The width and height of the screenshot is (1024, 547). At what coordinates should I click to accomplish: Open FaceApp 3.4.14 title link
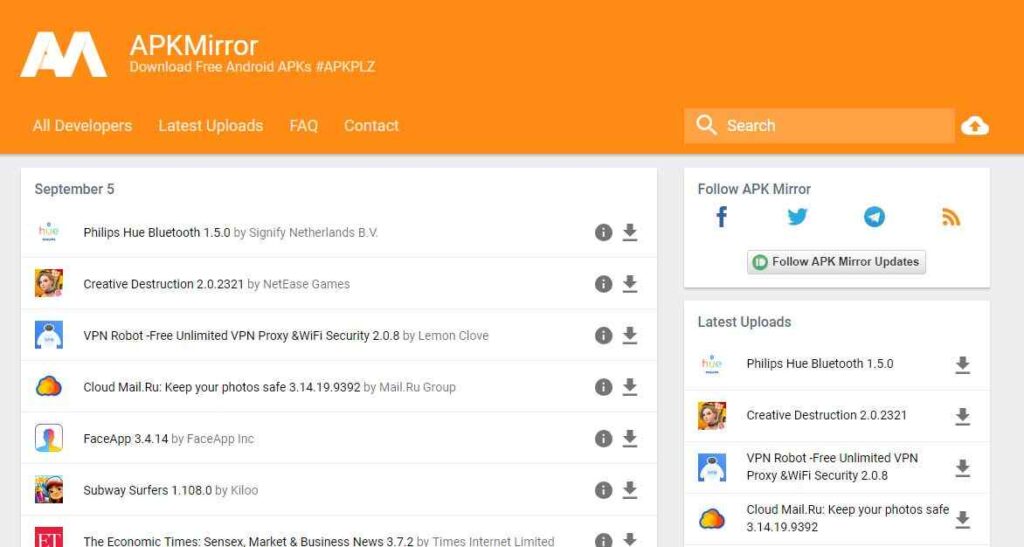(125, 439)
